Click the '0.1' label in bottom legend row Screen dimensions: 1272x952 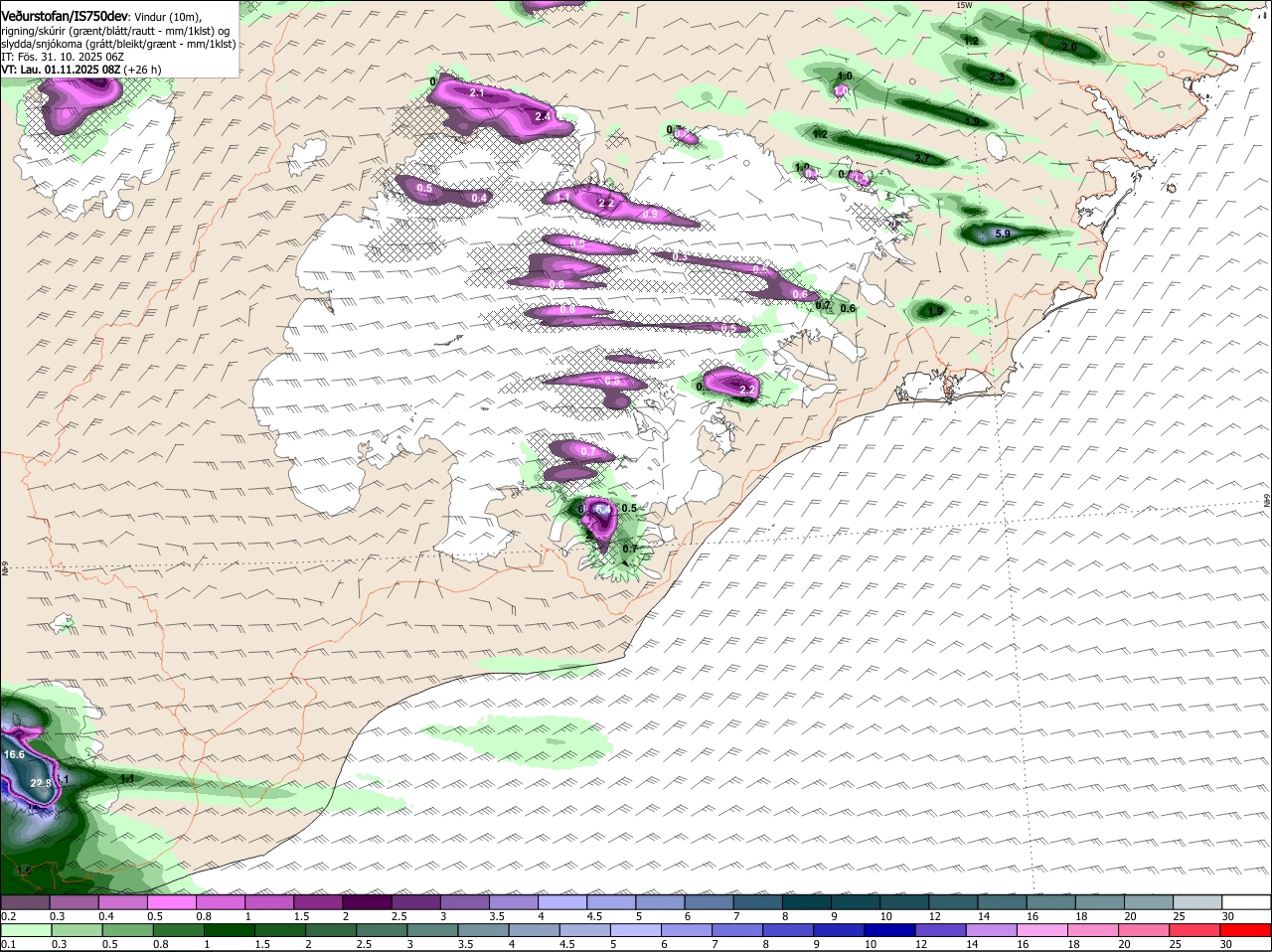[x=8, y=944]
